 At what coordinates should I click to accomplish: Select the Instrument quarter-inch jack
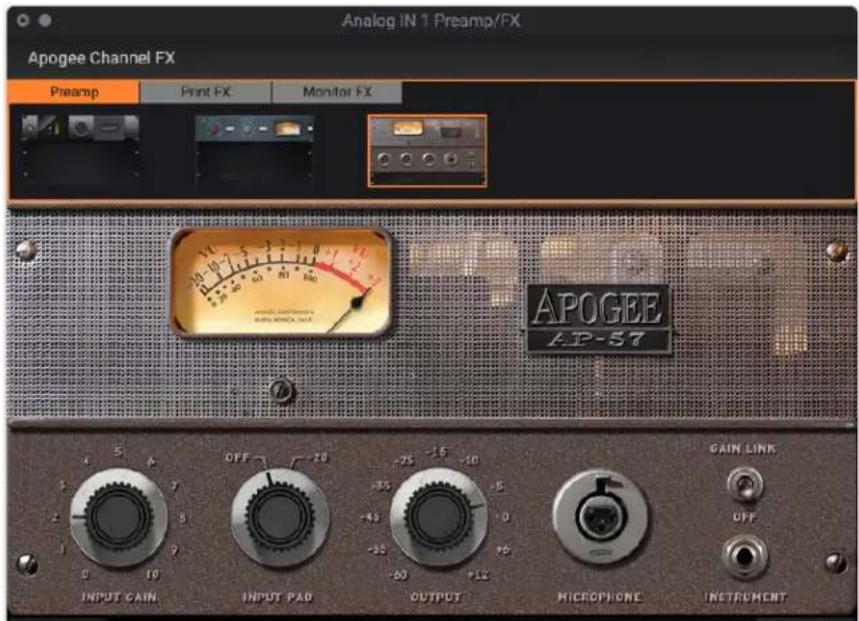tap(745, 556)
